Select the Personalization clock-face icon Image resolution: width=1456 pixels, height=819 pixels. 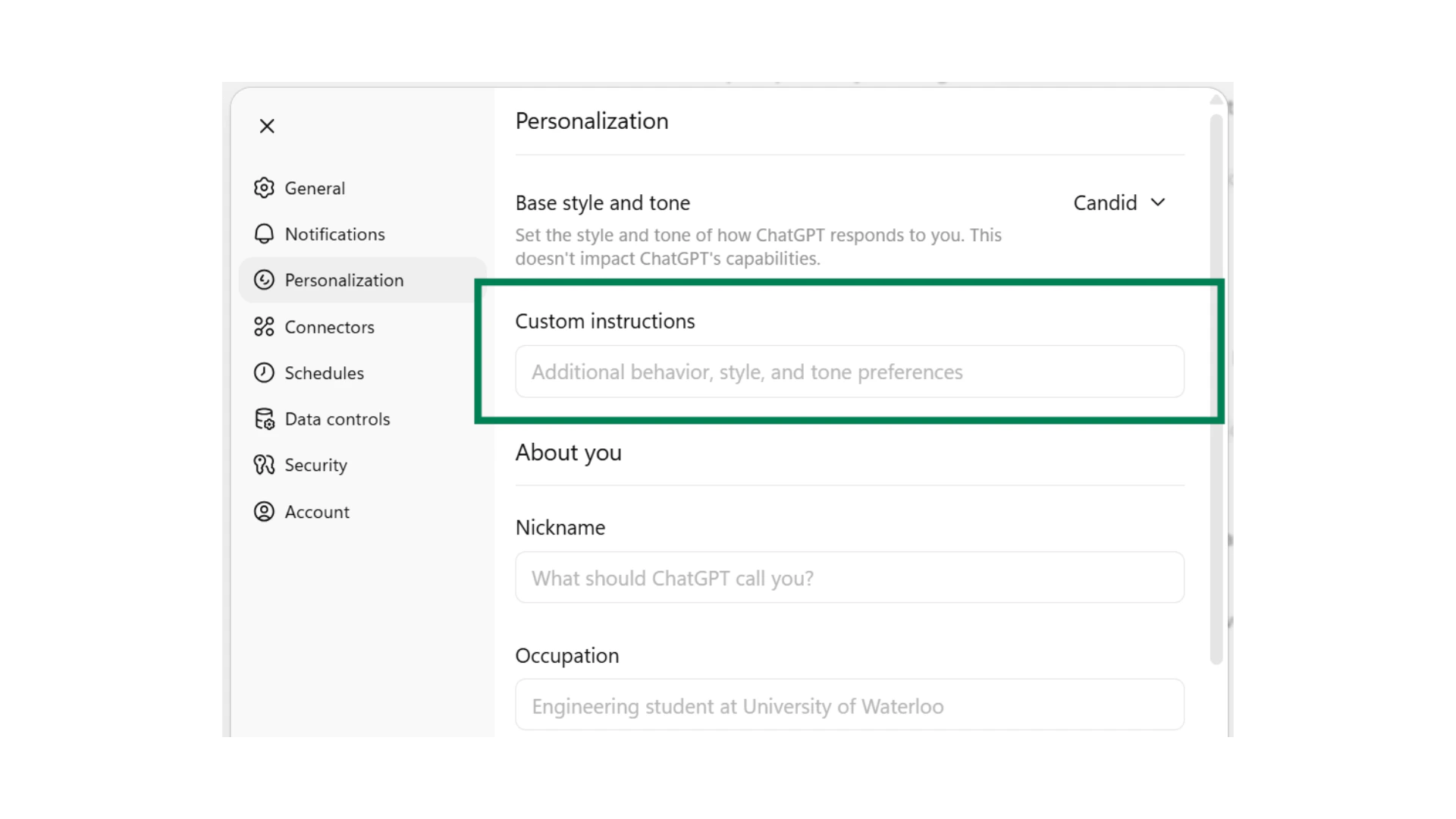point(264,280)
